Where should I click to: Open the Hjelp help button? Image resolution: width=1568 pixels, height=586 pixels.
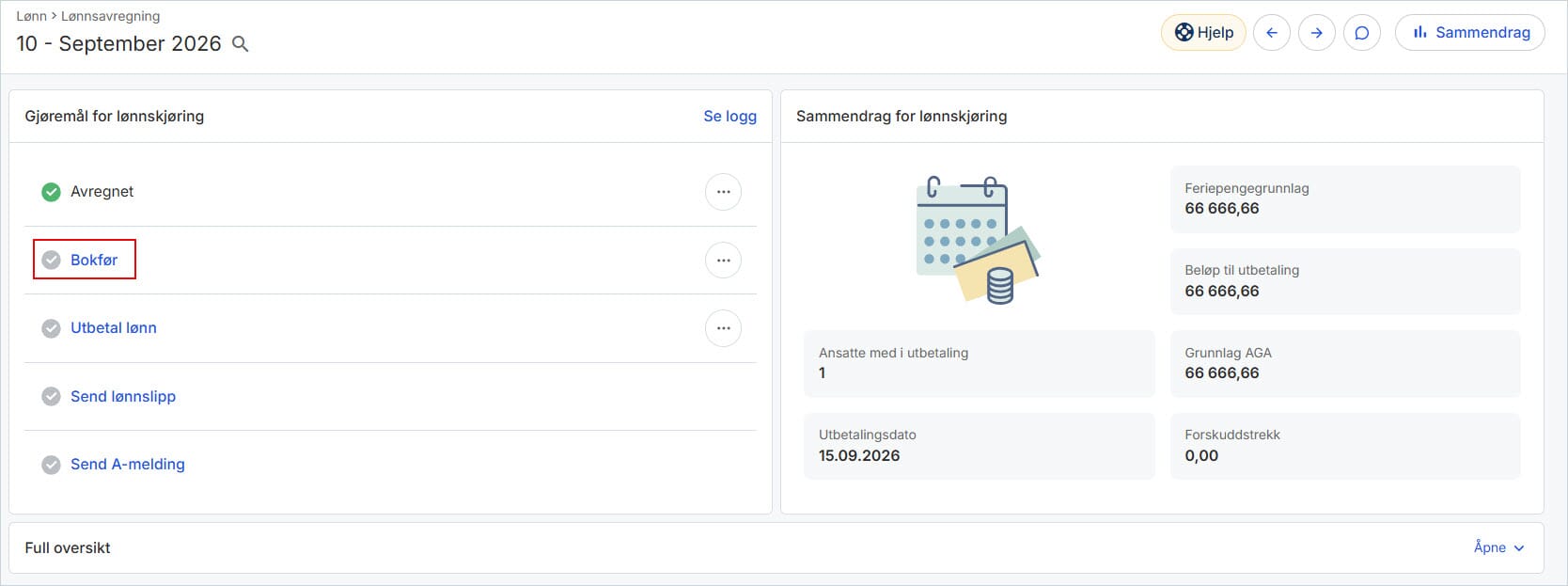tap(1203, 33)
